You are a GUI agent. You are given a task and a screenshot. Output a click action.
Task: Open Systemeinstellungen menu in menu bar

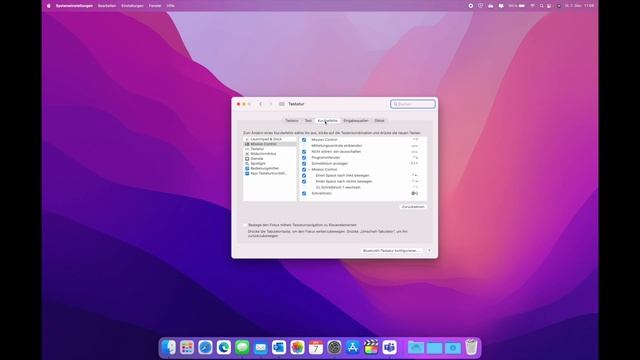(x=74, y=6)
